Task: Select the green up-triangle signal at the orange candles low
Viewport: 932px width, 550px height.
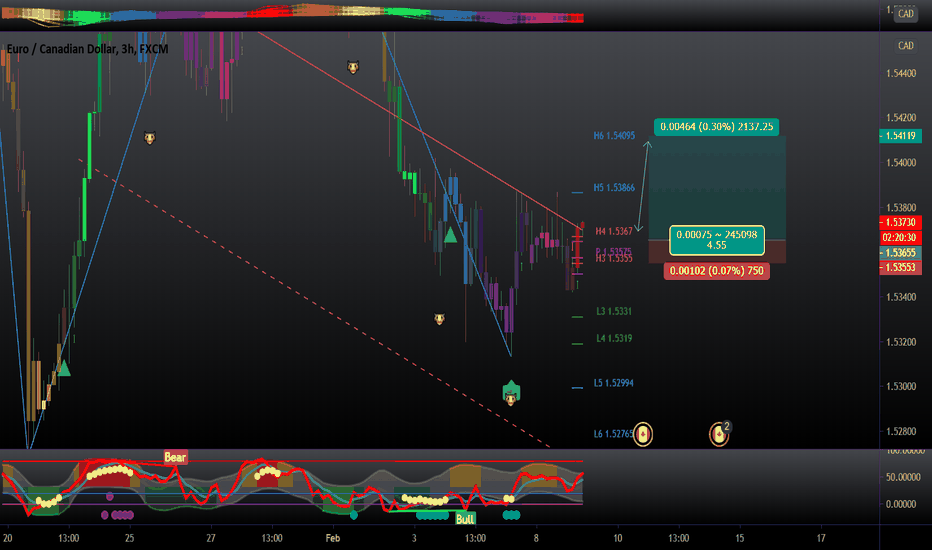Action: (64, 369)
